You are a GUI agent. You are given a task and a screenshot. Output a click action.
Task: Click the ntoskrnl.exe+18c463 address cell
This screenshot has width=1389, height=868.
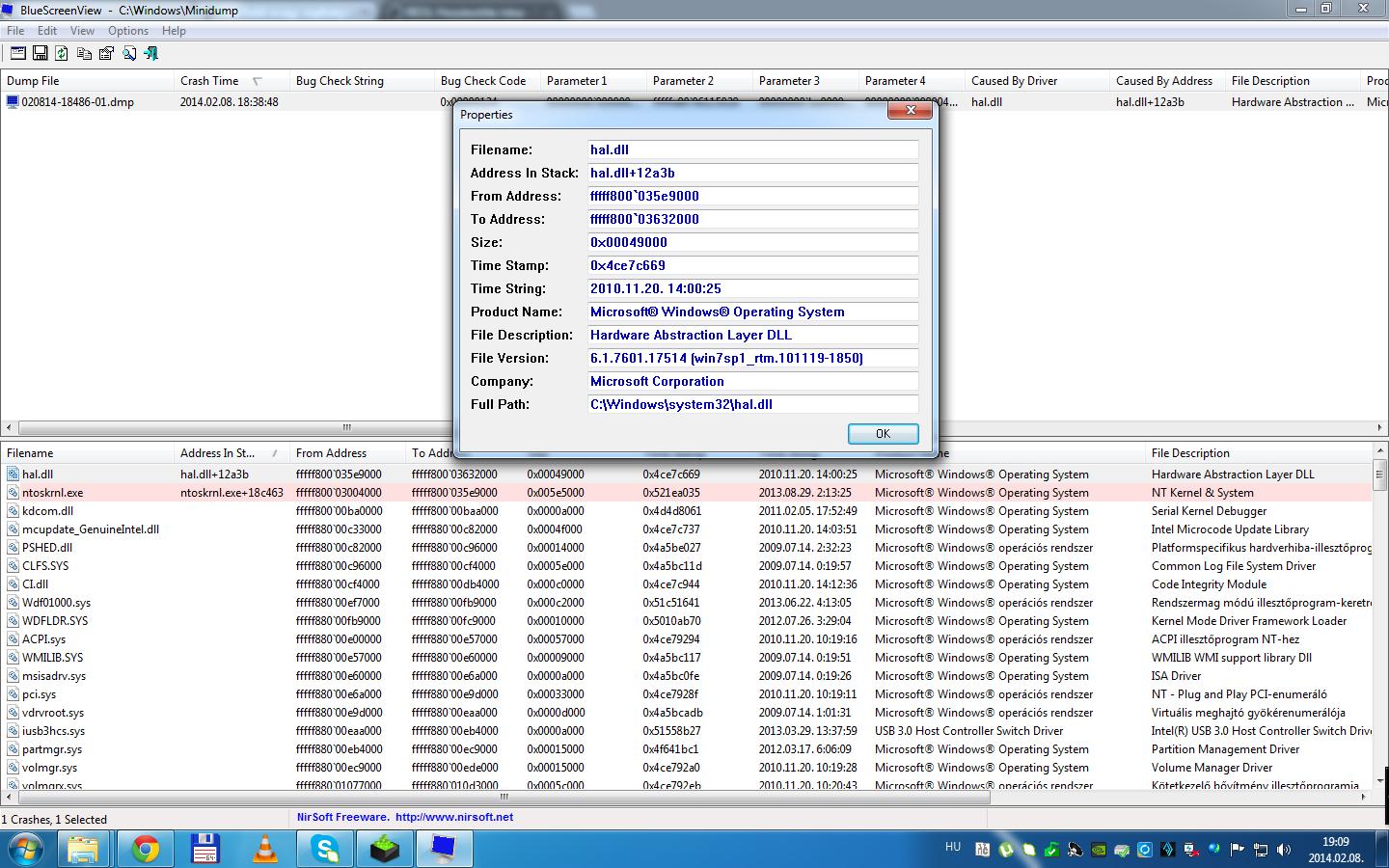click(231, 492)
